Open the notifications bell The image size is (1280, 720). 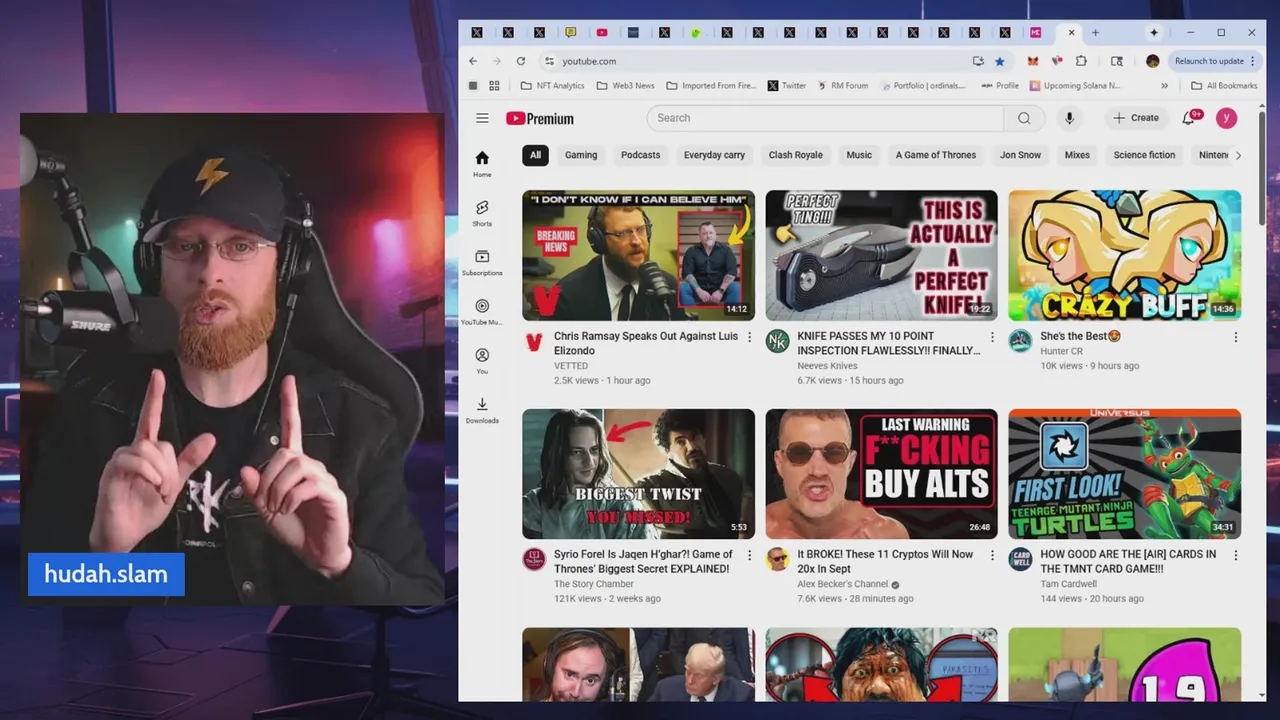tap(1189, 118)
